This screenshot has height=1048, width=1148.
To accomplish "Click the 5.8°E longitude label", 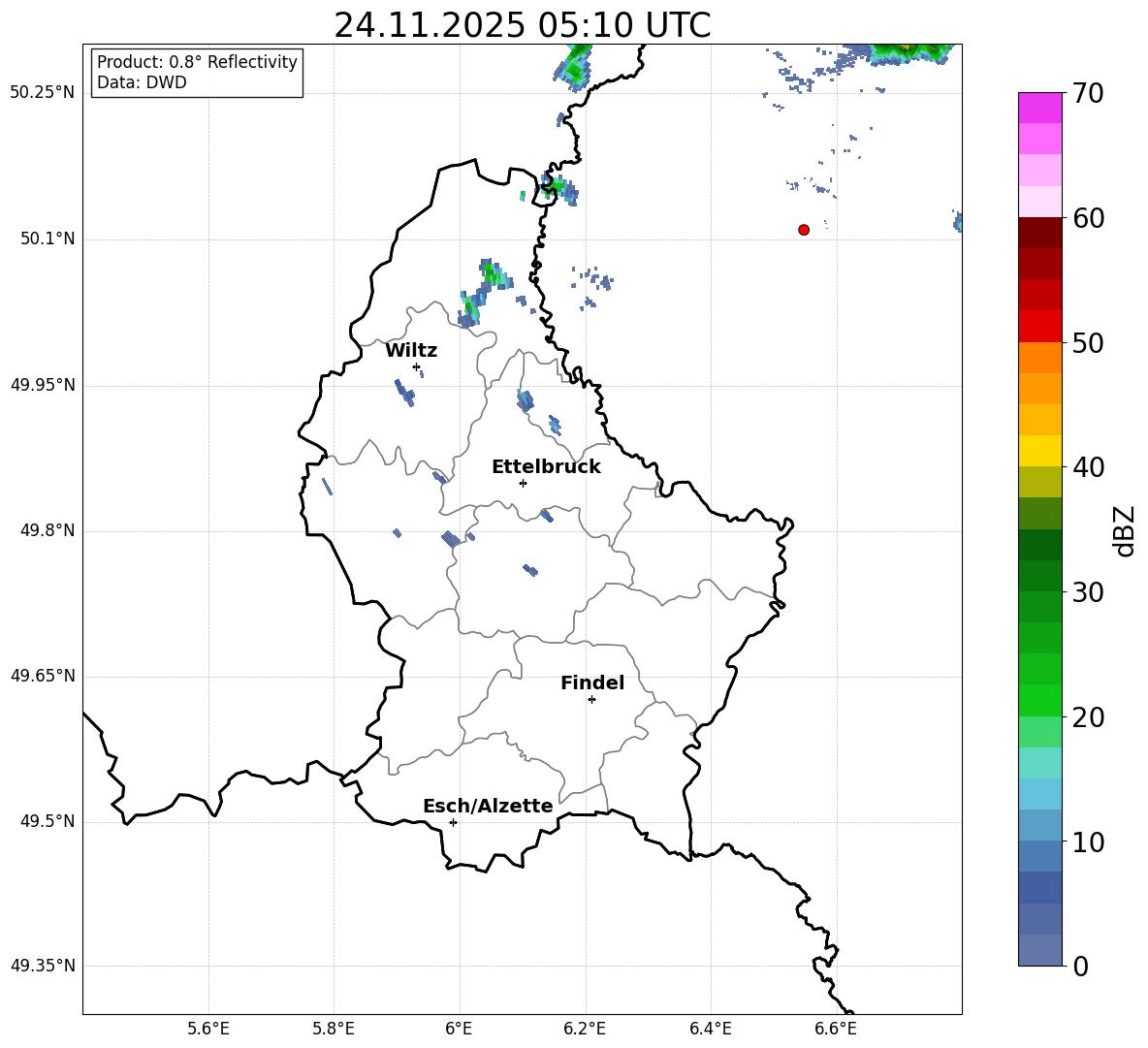I will [x=334, y=1029].
